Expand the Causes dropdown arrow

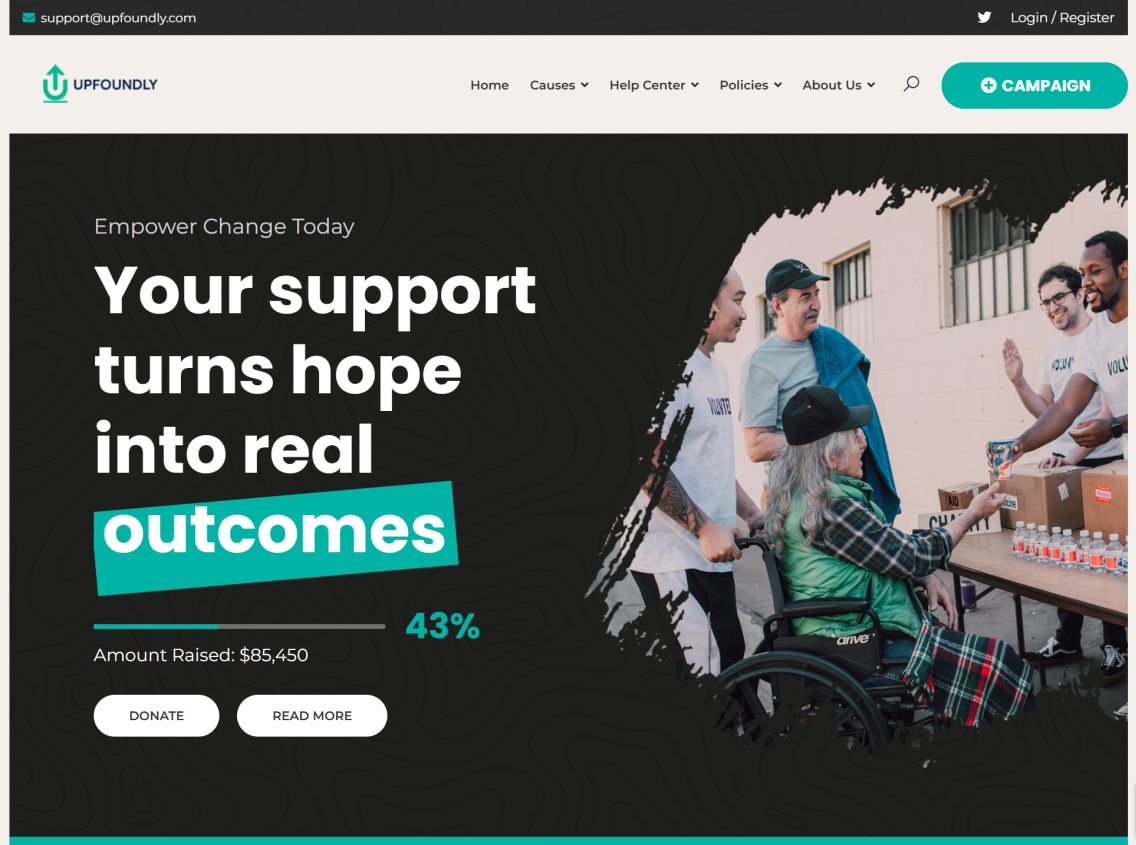coord(585,85)
